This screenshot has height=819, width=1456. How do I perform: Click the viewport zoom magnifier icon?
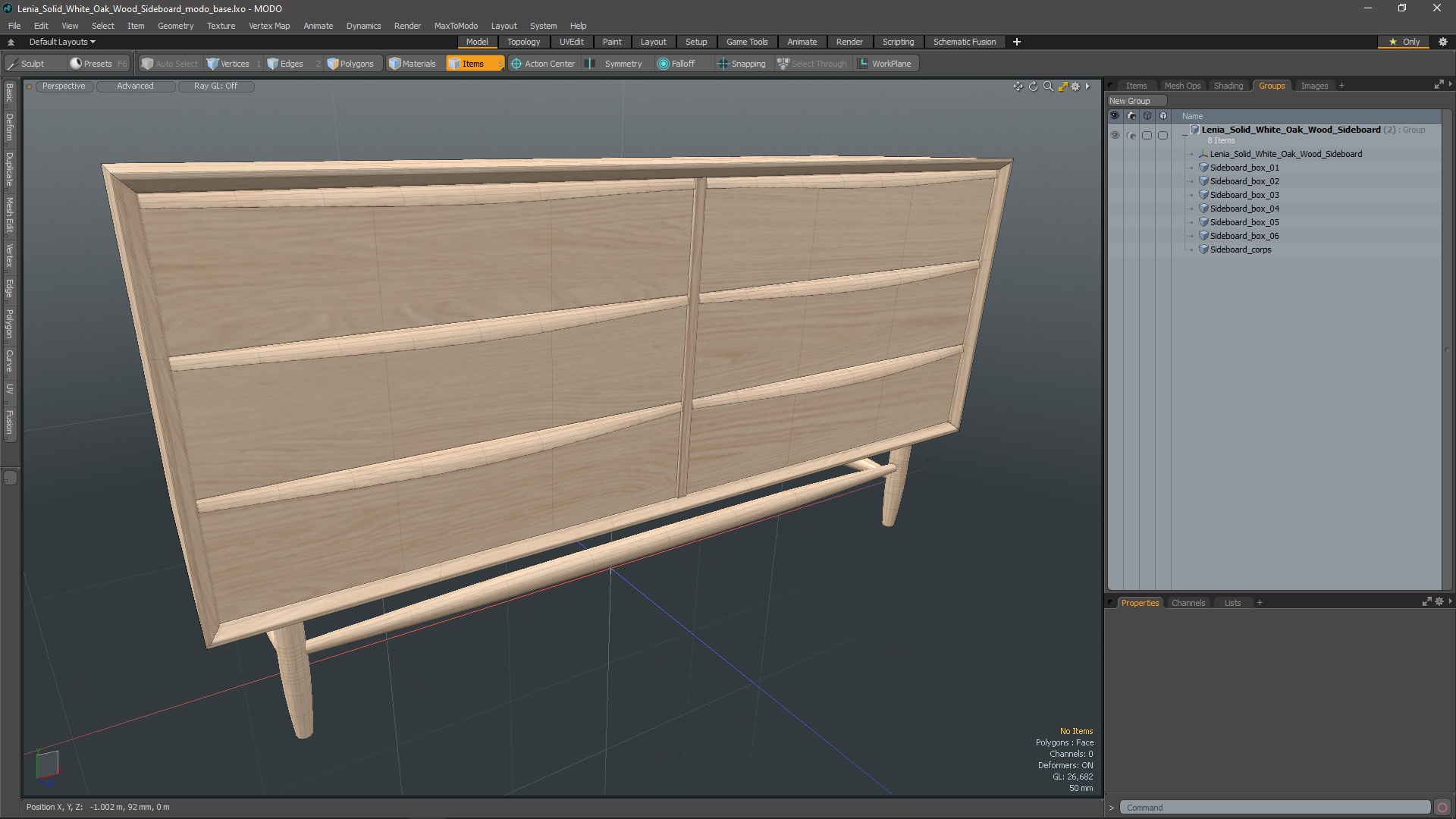(1048, 86)
